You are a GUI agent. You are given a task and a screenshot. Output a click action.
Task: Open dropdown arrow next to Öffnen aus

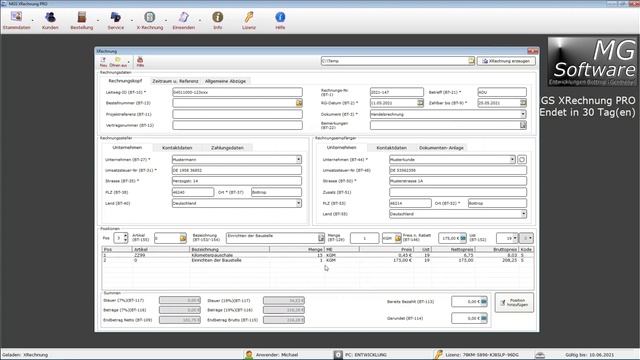pos(129,62)
